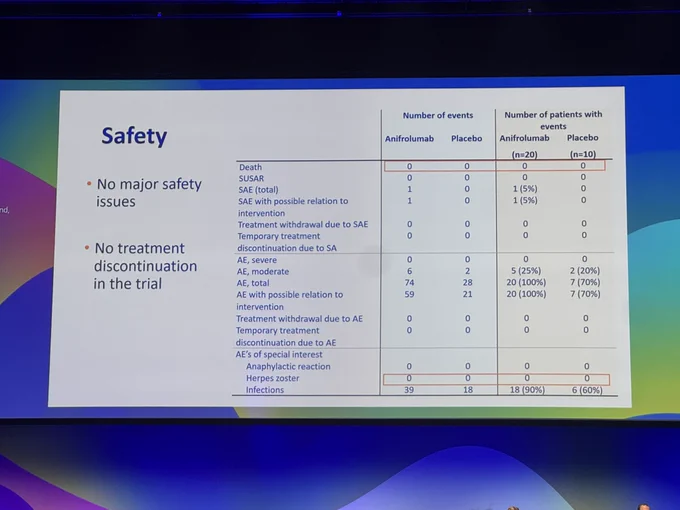The width and height of the screenshot is (680, 510).
Task: Click the "Number of patients with events" header
Action: 553,120
